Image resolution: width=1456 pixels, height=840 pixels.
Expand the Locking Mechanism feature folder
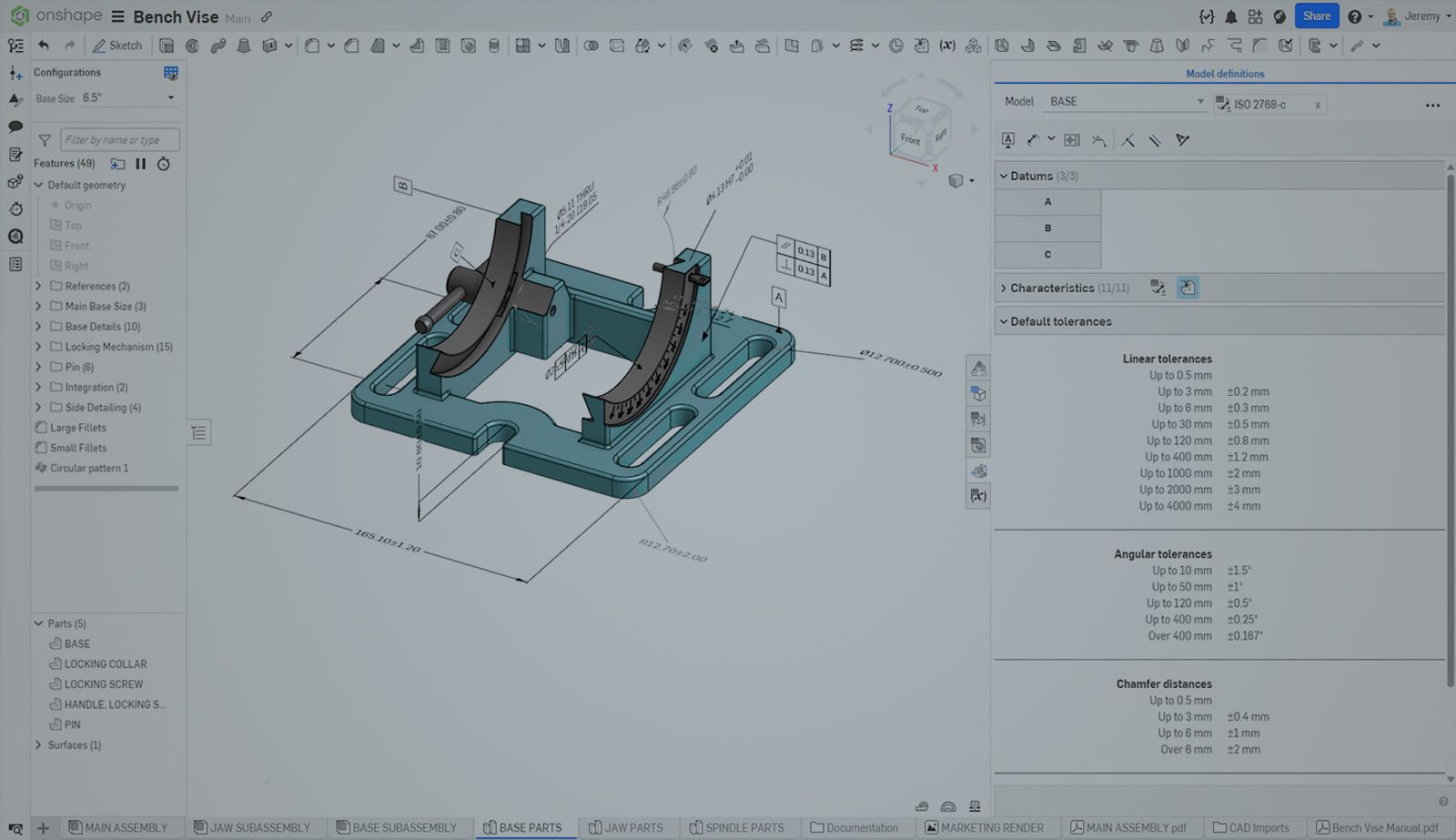pos(36,347)
